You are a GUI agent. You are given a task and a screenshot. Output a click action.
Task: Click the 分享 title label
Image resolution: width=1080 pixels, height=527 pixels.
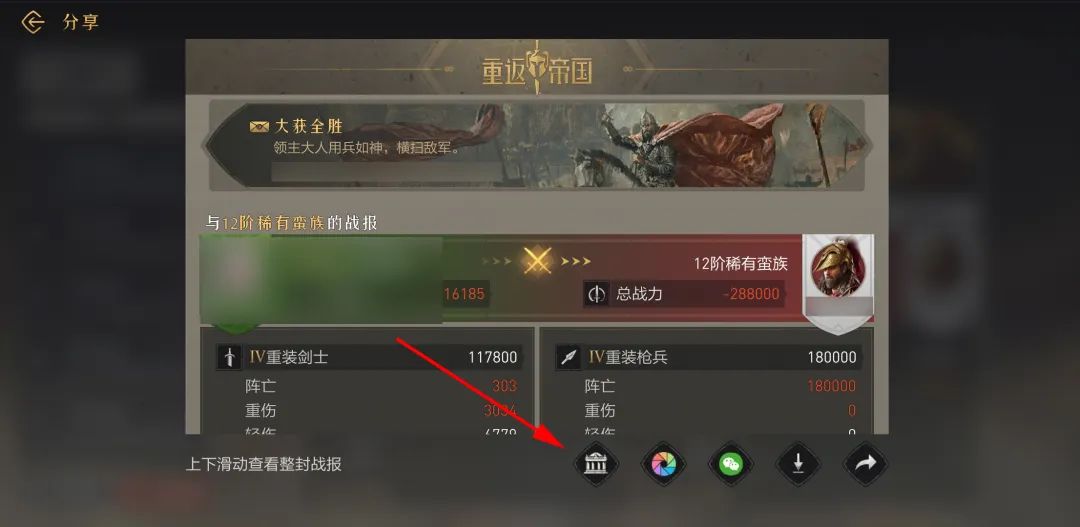tap(81, 22)
